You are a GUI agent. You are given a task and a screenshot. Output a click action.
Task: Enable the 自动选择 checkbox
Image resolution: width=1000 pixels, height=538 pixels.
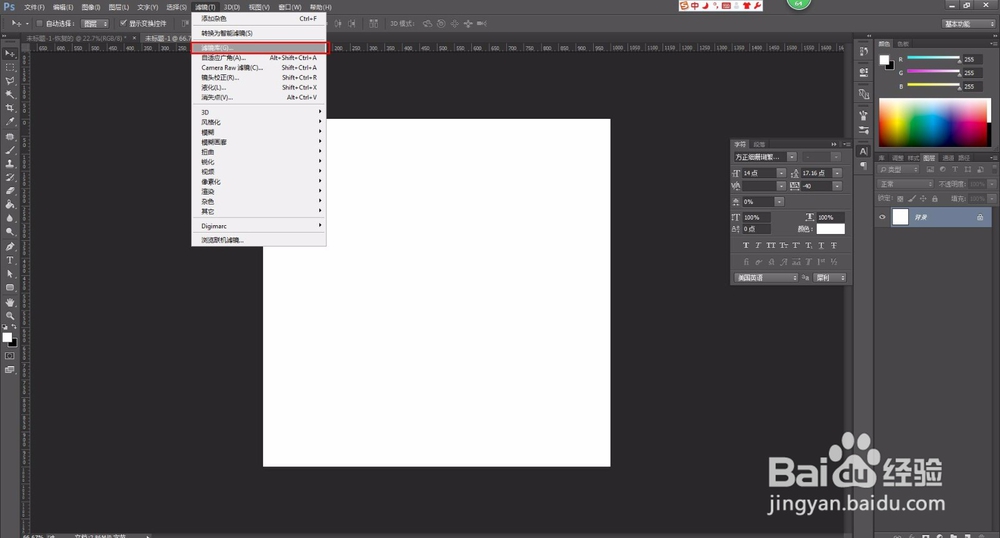click(x=39, y=24)
